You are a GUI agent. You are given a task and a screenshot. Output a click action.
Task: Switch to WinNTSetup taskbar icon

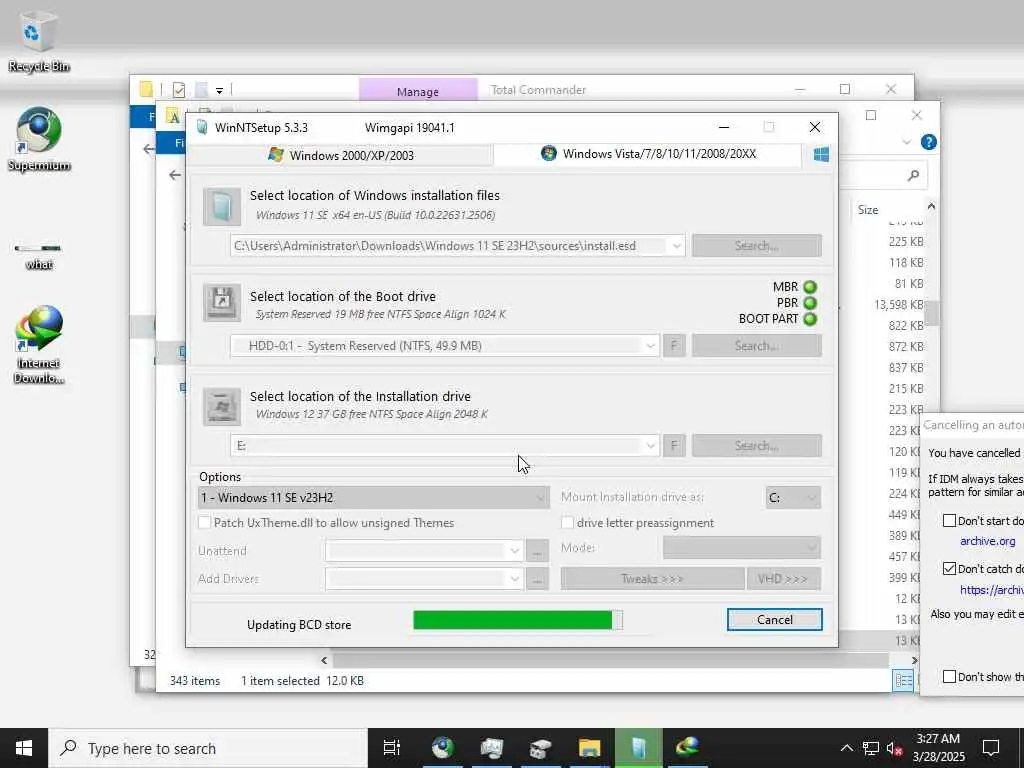pyautogui.click(x=638, y=748)
